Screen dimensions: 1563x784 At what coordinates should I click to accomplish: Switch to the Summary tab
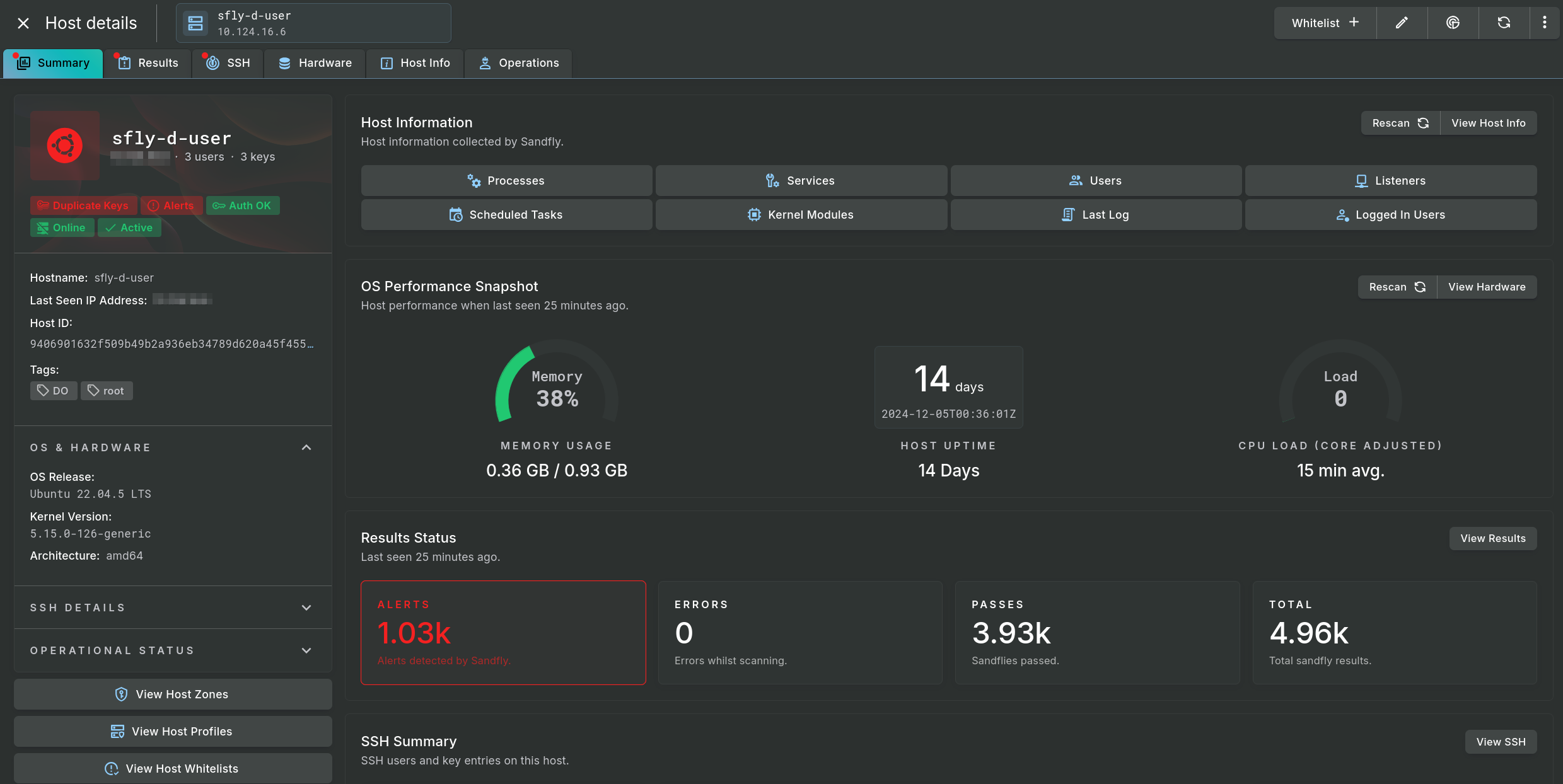point(53,63)
